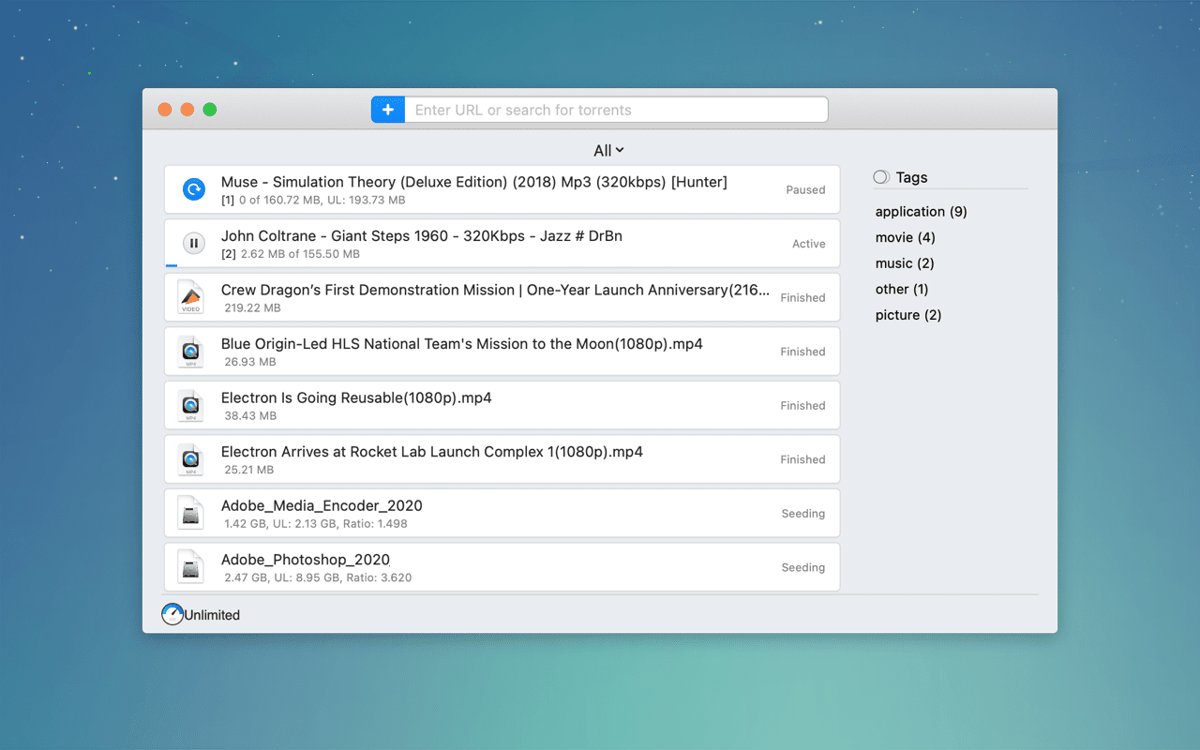This screenshot has height=750, width=1200.
Task: Click the Crew Dragon video file icon
Action: tap(190, 297)
